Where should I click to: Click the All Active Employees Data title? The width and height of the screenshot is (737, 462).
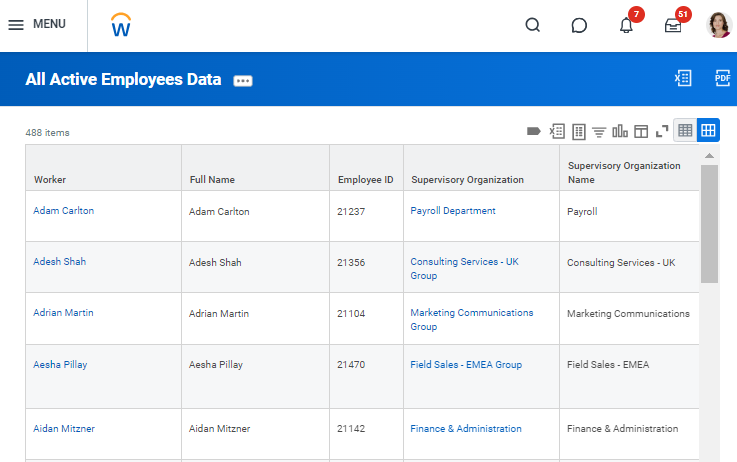(x=123, y=79)
